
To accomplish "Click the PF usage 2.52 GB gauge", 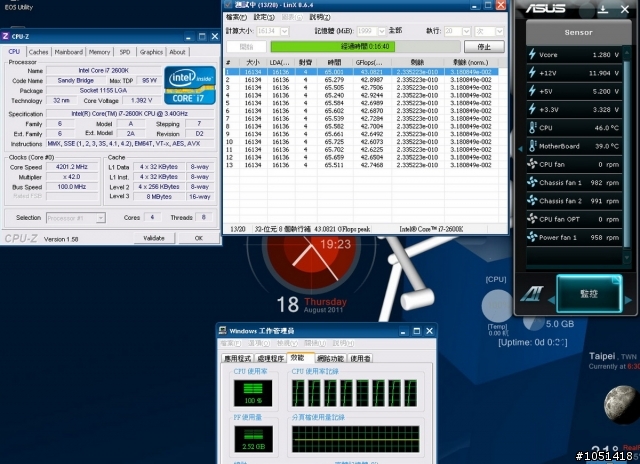I will (253, 439).
